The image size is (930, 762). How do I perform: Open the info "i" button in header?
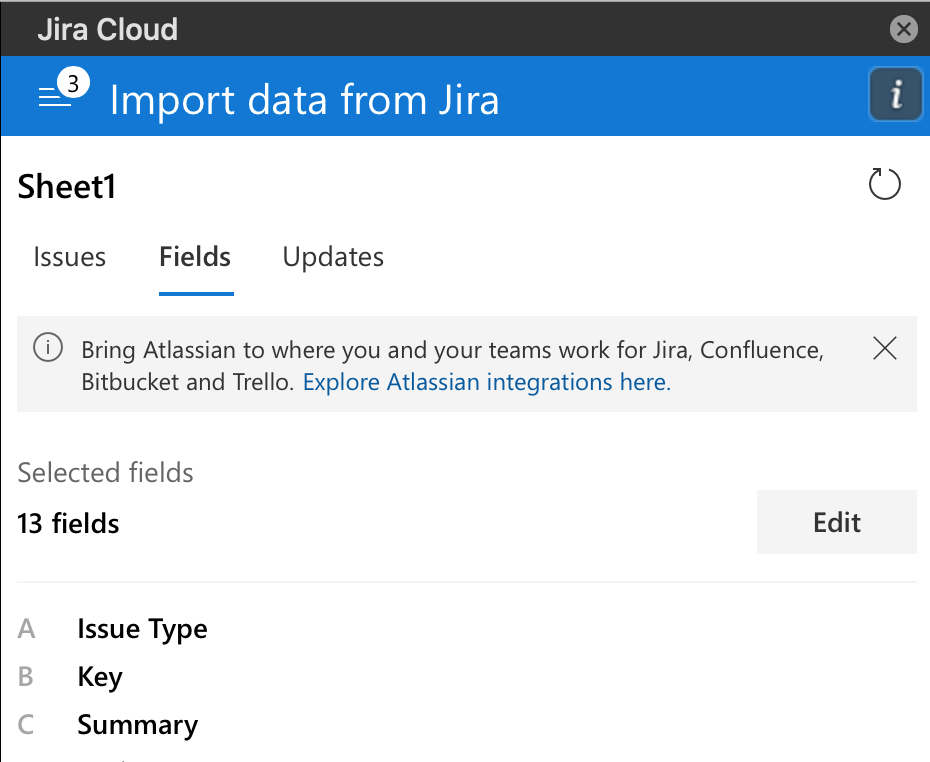[x=895, y=95]
